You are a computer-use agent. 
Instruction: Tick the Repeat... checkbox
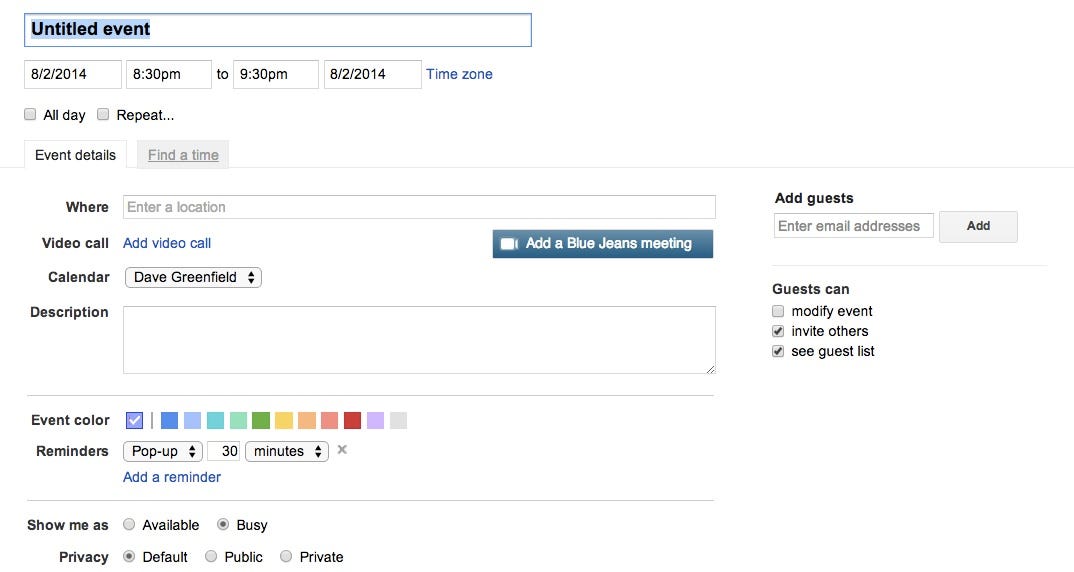[x=103, y=114]
